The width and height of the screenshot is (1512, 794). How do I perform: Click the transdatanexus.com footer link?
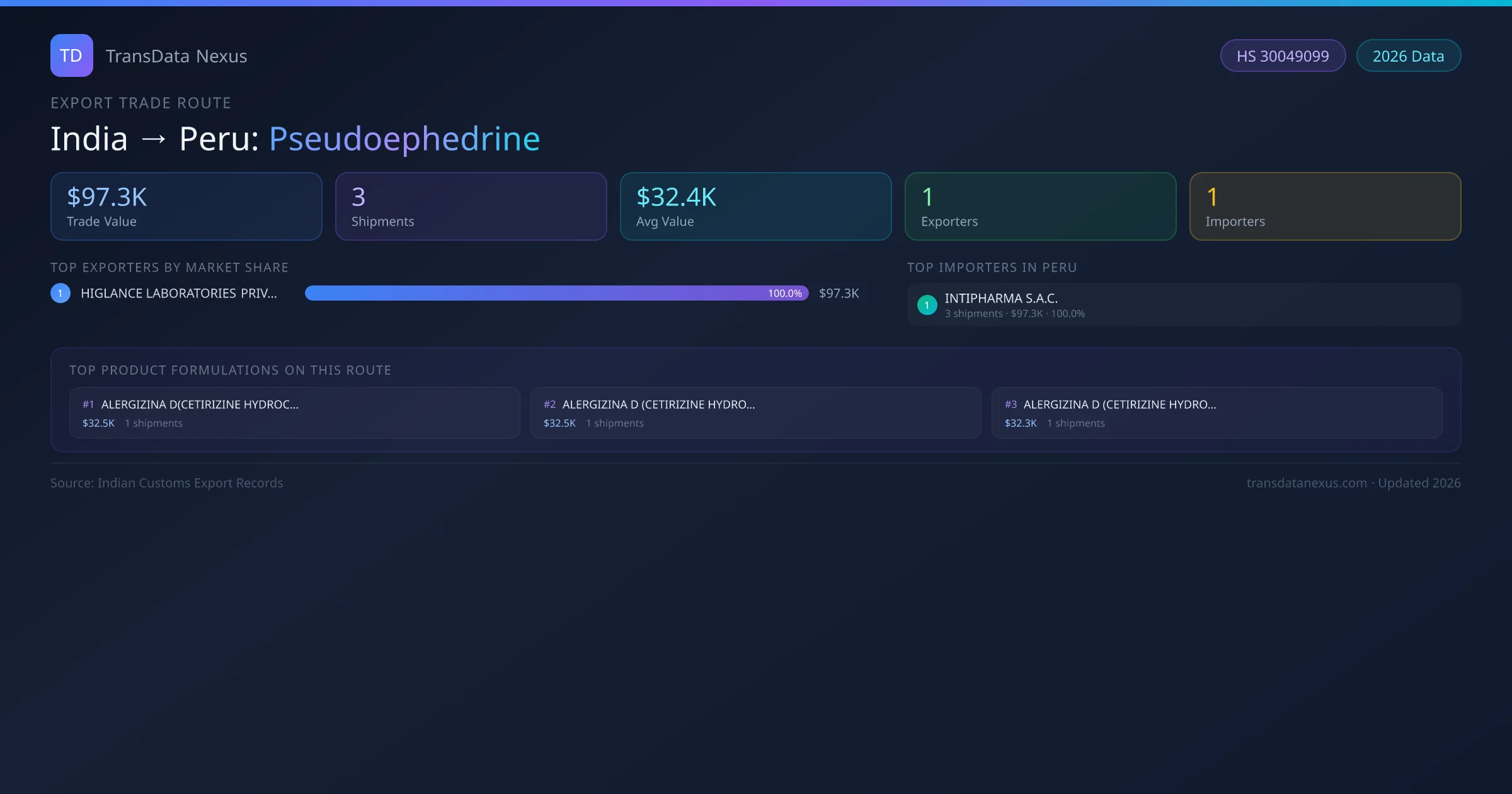pyautogui.click(x=1306, y=483)
